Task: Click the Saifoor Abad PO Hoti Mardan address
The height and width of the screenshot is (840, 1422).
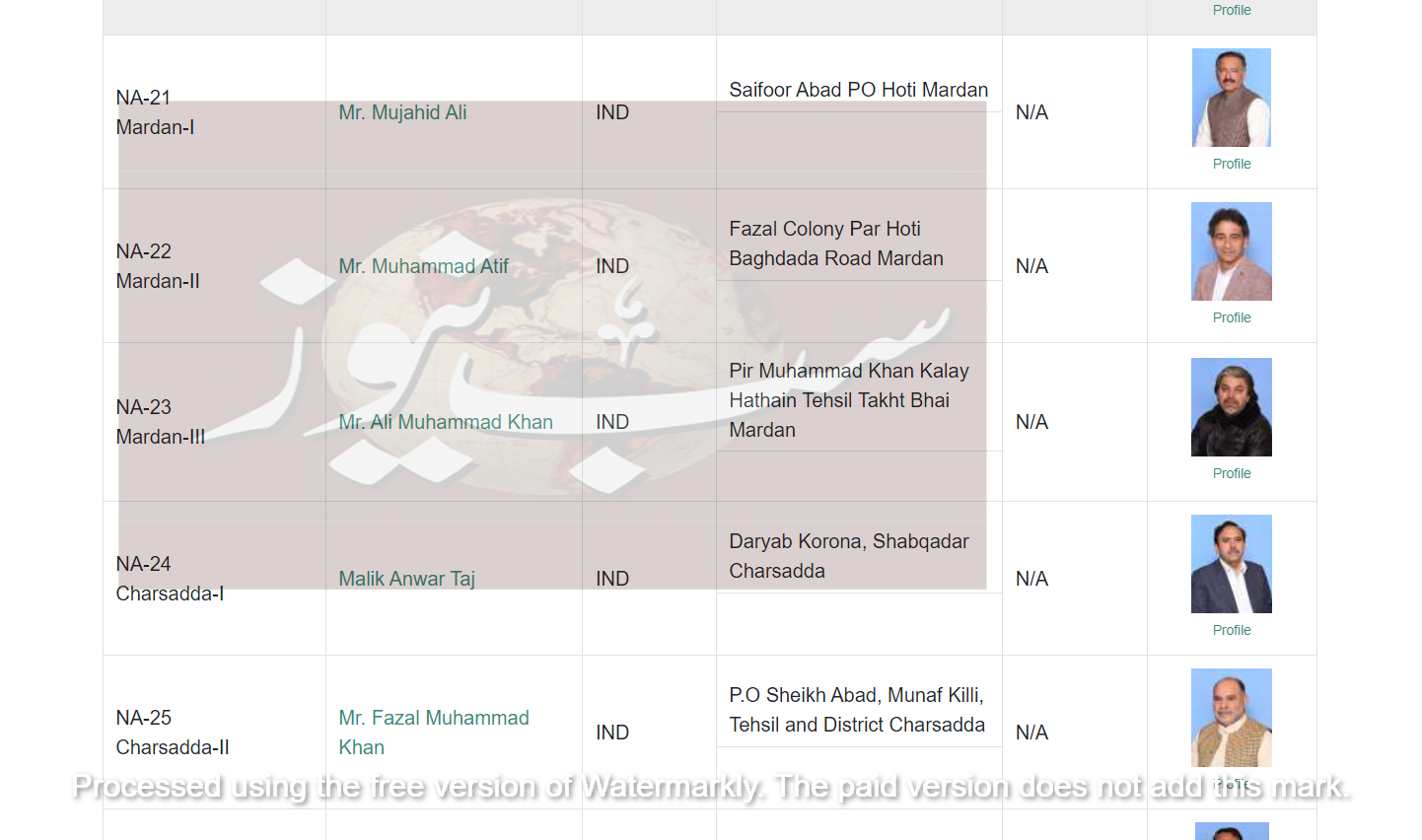Action: click(x=858, y=90)
